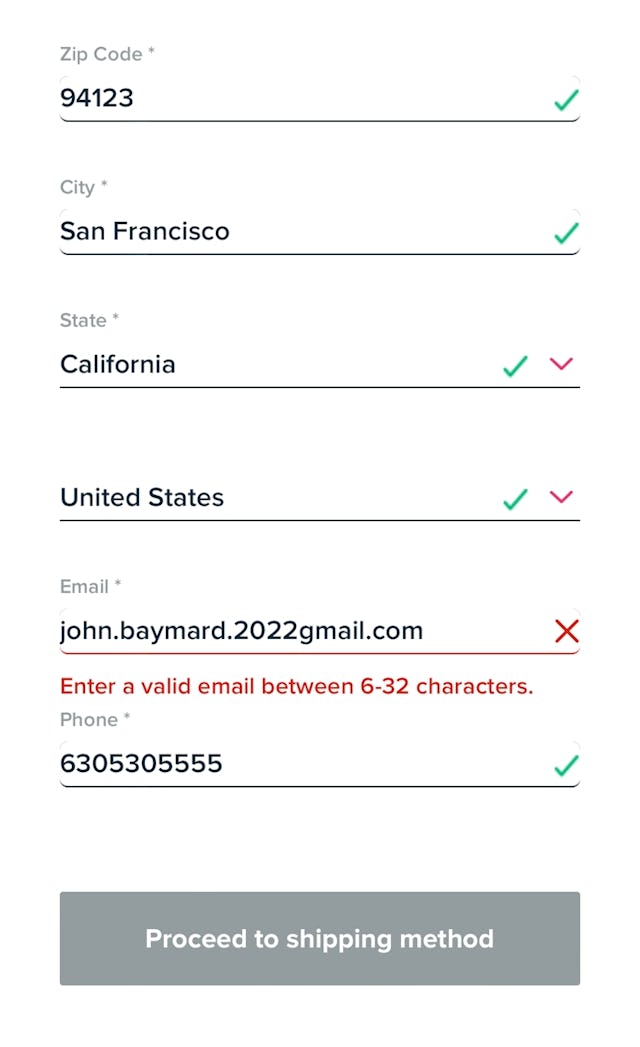Click the green checkmark beside United States
Image resolution: width=640 pixels, height=1047 pixels.
click(x=514, y=499)
